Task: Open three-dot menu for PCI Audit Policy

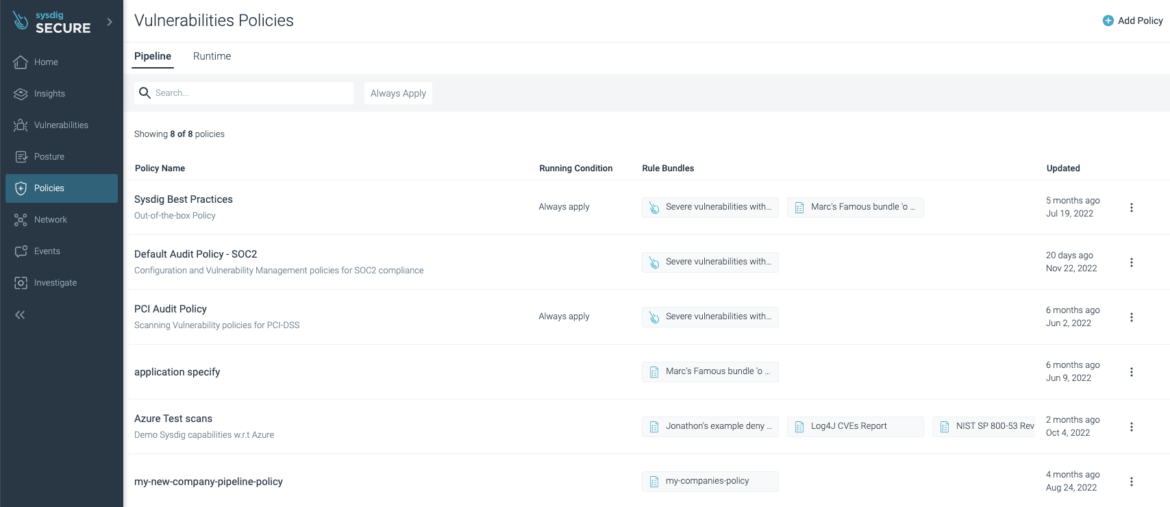Action: (1131, 317)
